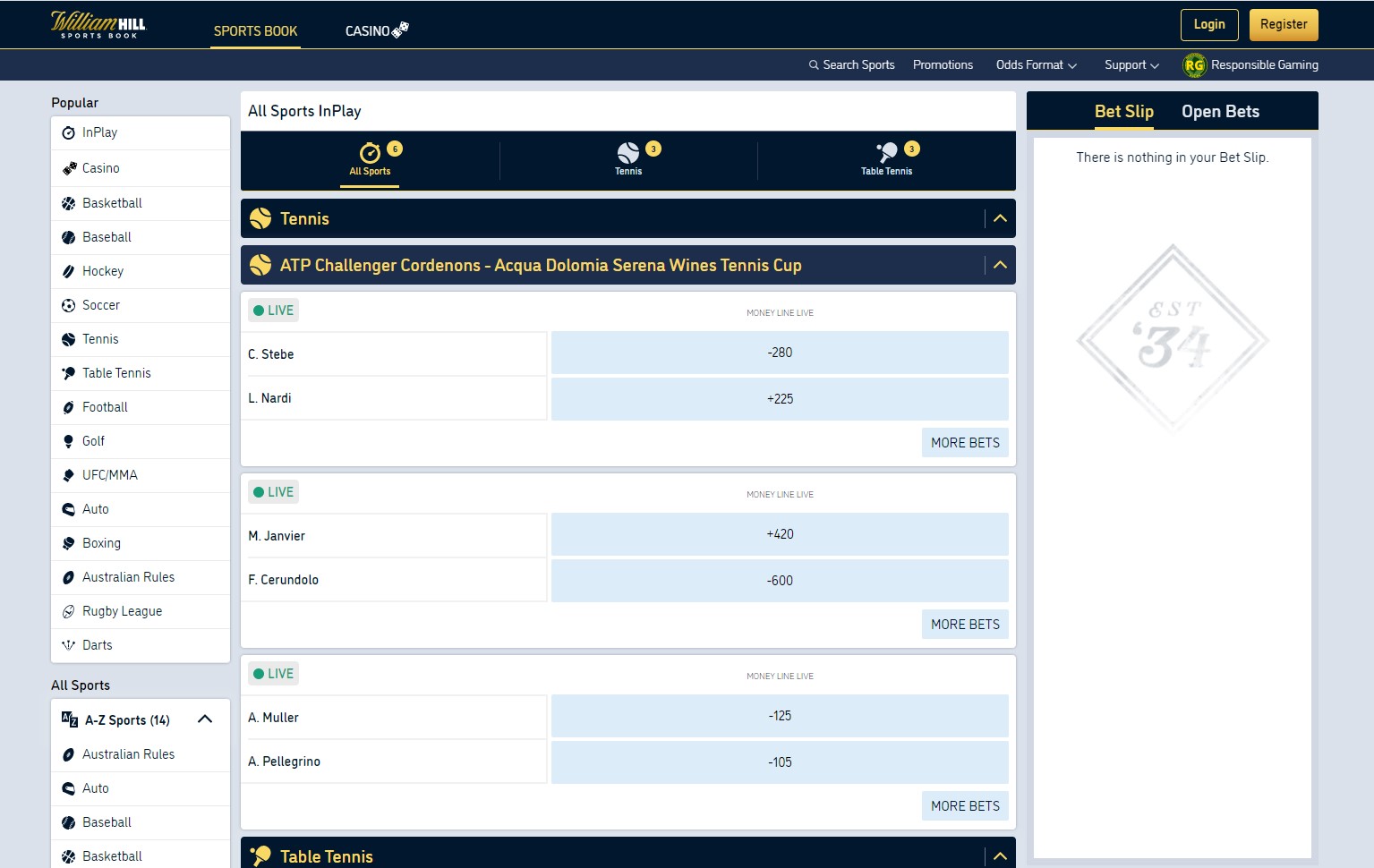Screen dimensions: 1374x868
Task: Select F. Cerundolo -600 money line
Action: [780, 581]
